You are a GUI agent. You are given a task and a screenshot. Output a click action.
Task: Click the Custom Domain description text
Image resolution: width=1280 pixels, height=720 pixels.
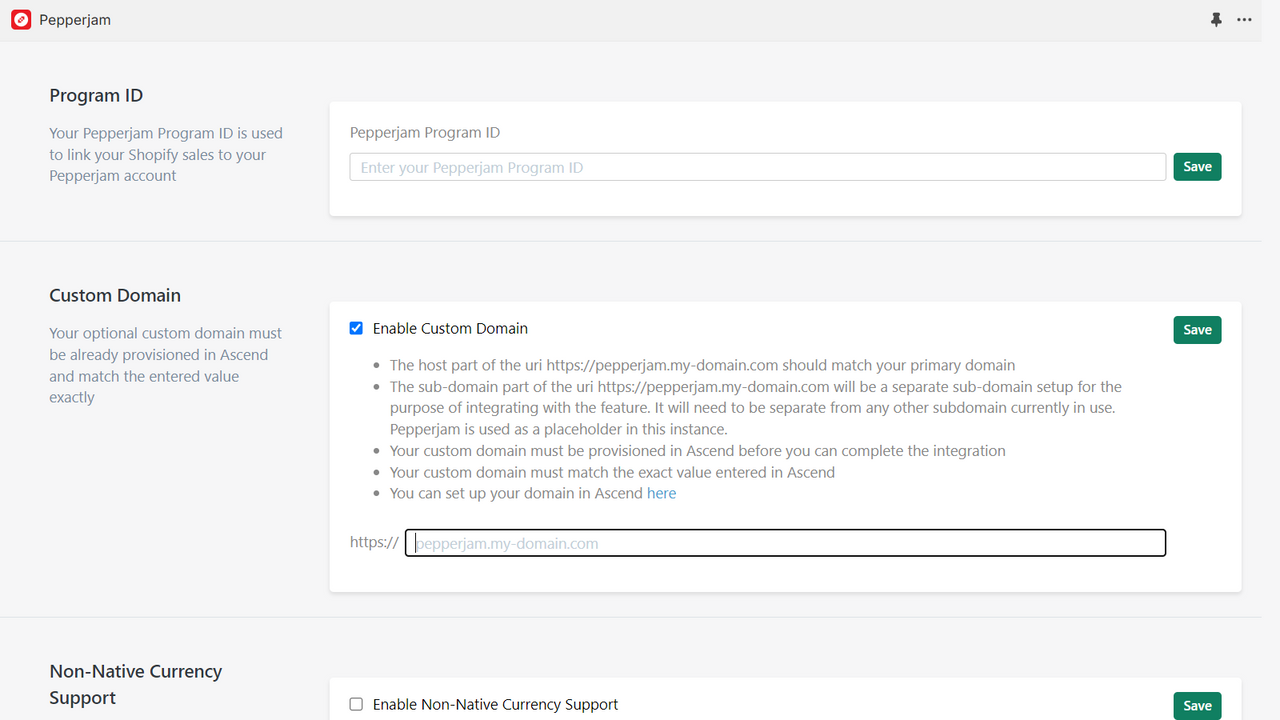[x=166, y=365]
